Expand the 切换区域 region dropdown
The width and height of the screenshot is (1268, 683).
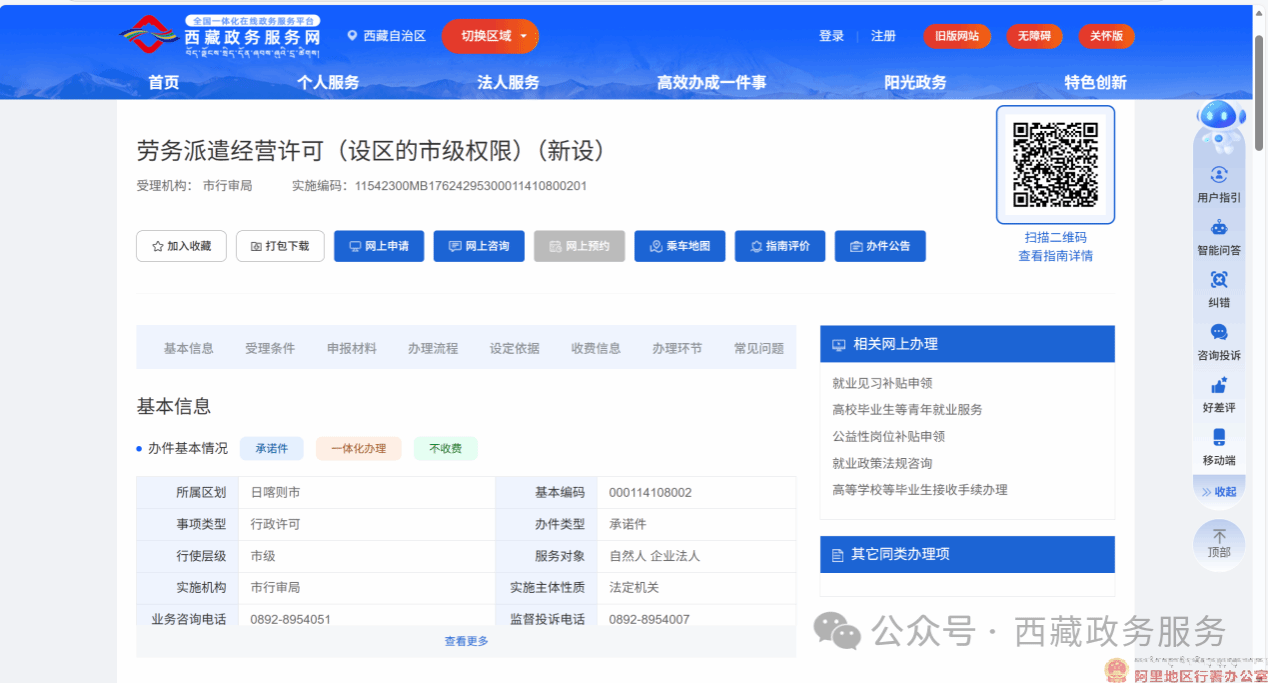click(x=490, y=36)
